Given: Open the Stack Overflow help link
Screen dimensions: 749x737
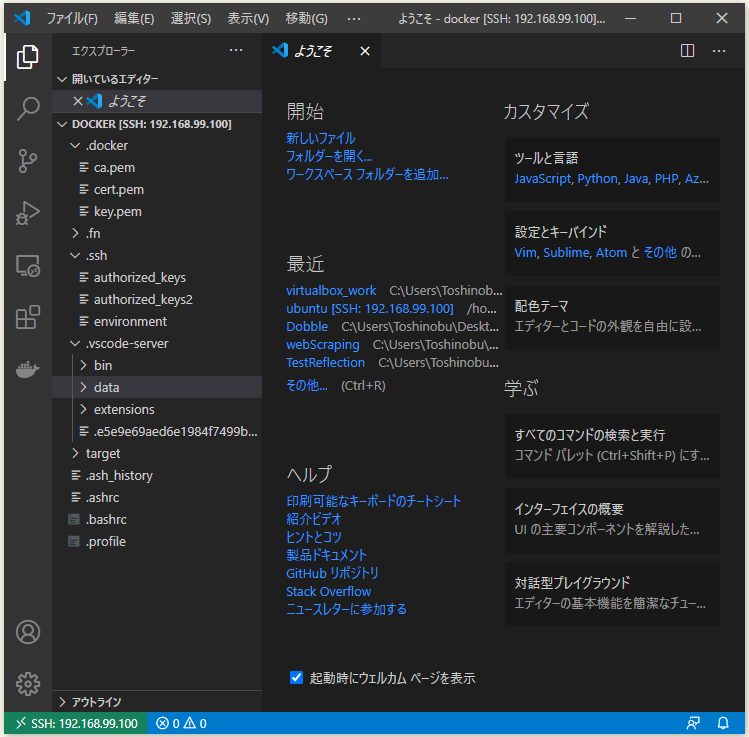Looking at the screenshot, I should pos(328,591).
